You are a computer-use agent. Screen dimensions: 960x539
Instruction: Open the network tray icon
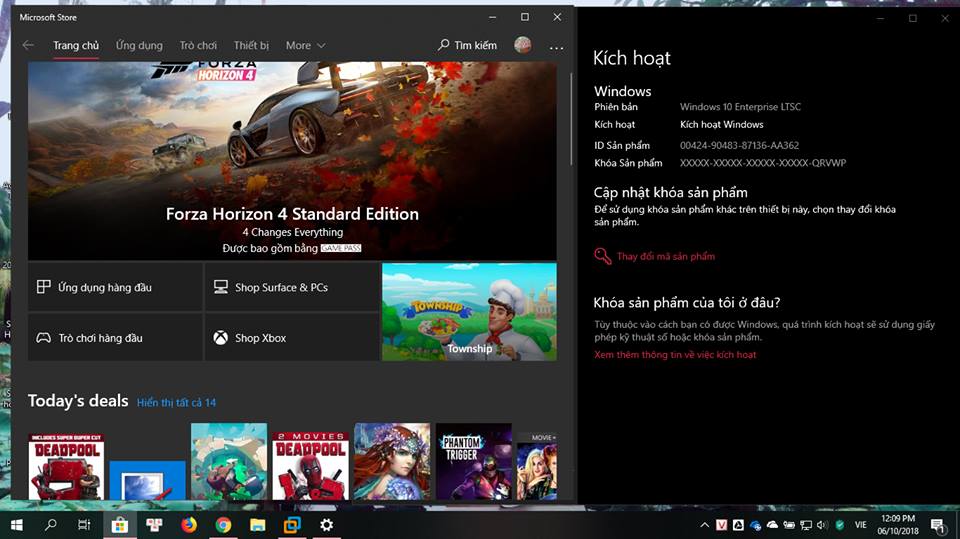[x=806, y=525]
